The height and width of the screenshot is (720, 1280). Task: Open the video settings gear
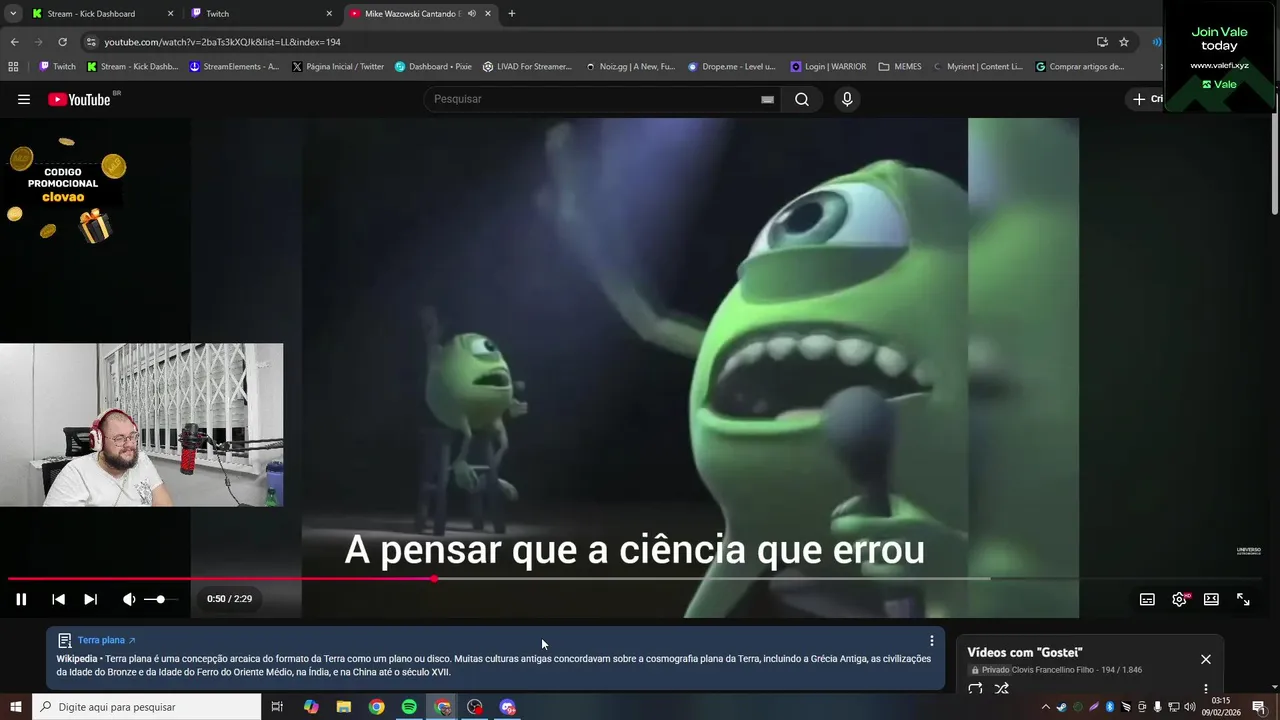click(x=1179, y=599)
